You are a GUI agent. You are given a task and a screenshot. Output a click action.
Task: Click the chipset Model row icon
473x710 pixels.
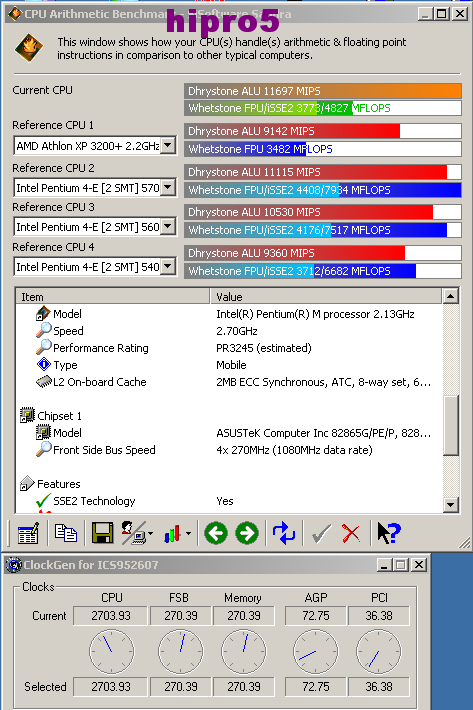[x=43, y=432]
